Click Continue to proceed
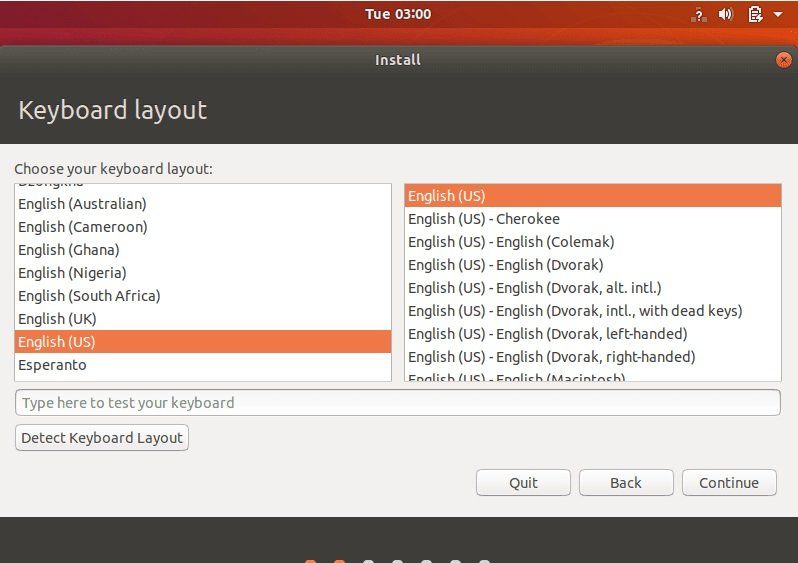 729,483
